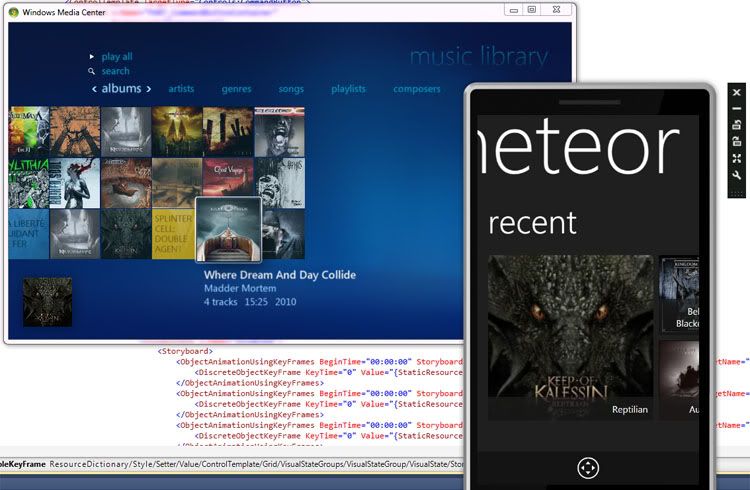Open the songs category
The image size is (750, 490).
click(291, 89)
